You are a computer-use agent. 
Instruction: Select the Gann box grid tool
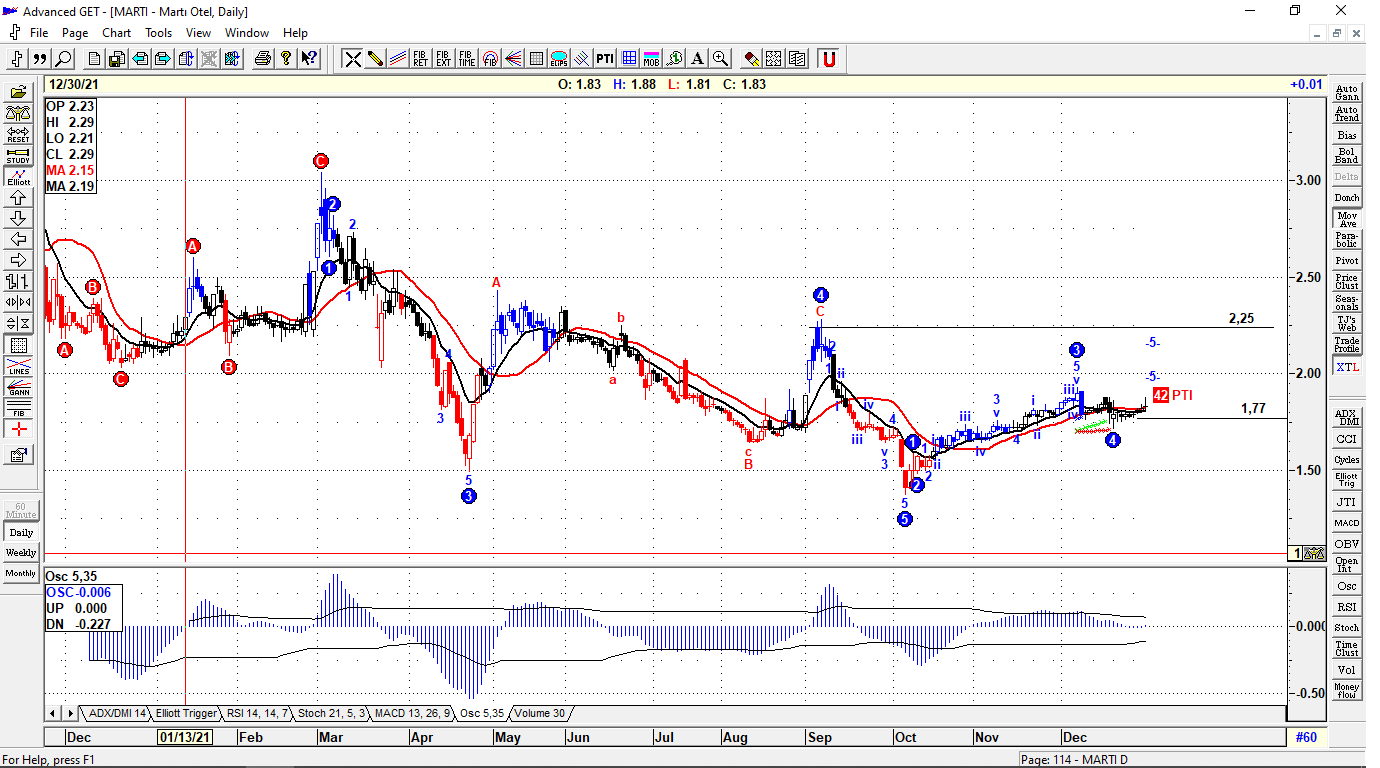click(x=536, y=58)
